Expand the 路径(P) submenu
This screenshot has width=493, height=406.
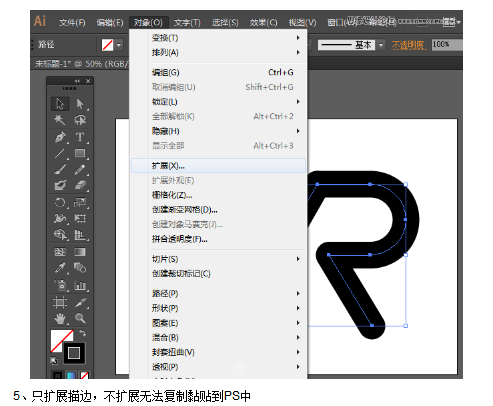coord(218,294)
